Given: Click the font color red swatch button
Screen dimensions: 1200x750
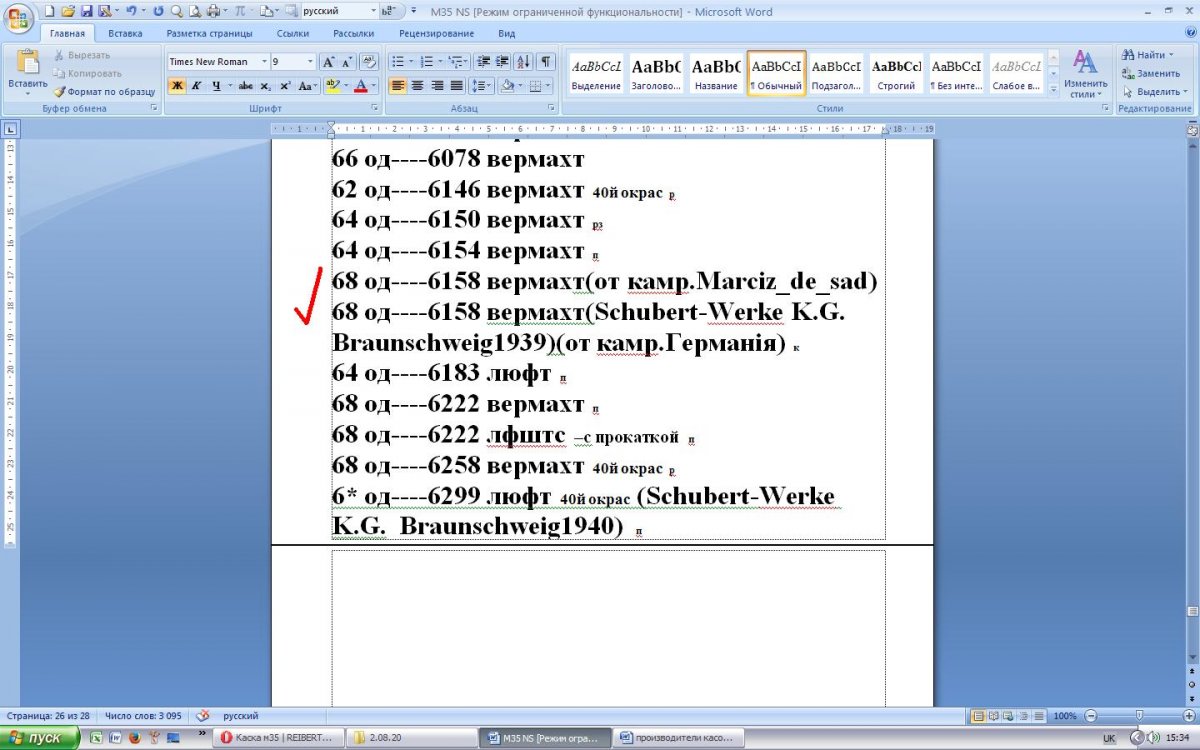Looking at the screenshot, I should 361,86.
